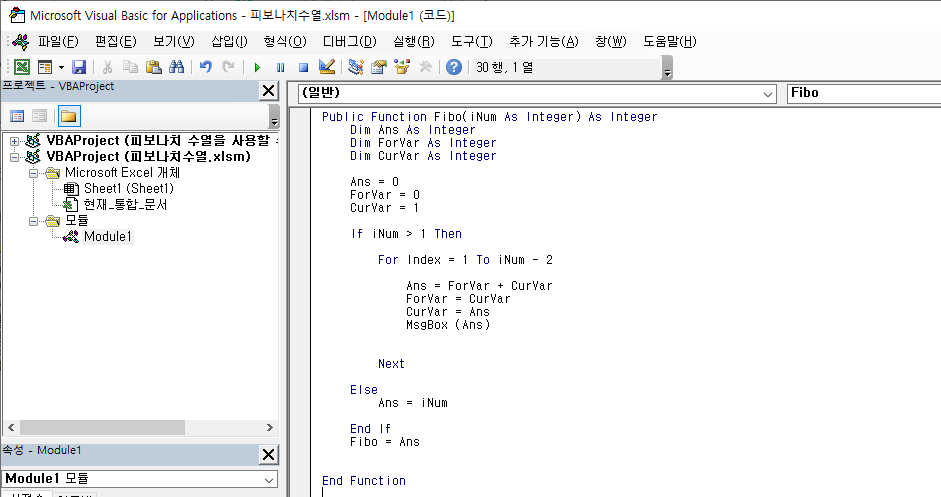Click the Break pause icon
Screen dimensions: 941x497
pyautogui.click(x=280, y=67)
